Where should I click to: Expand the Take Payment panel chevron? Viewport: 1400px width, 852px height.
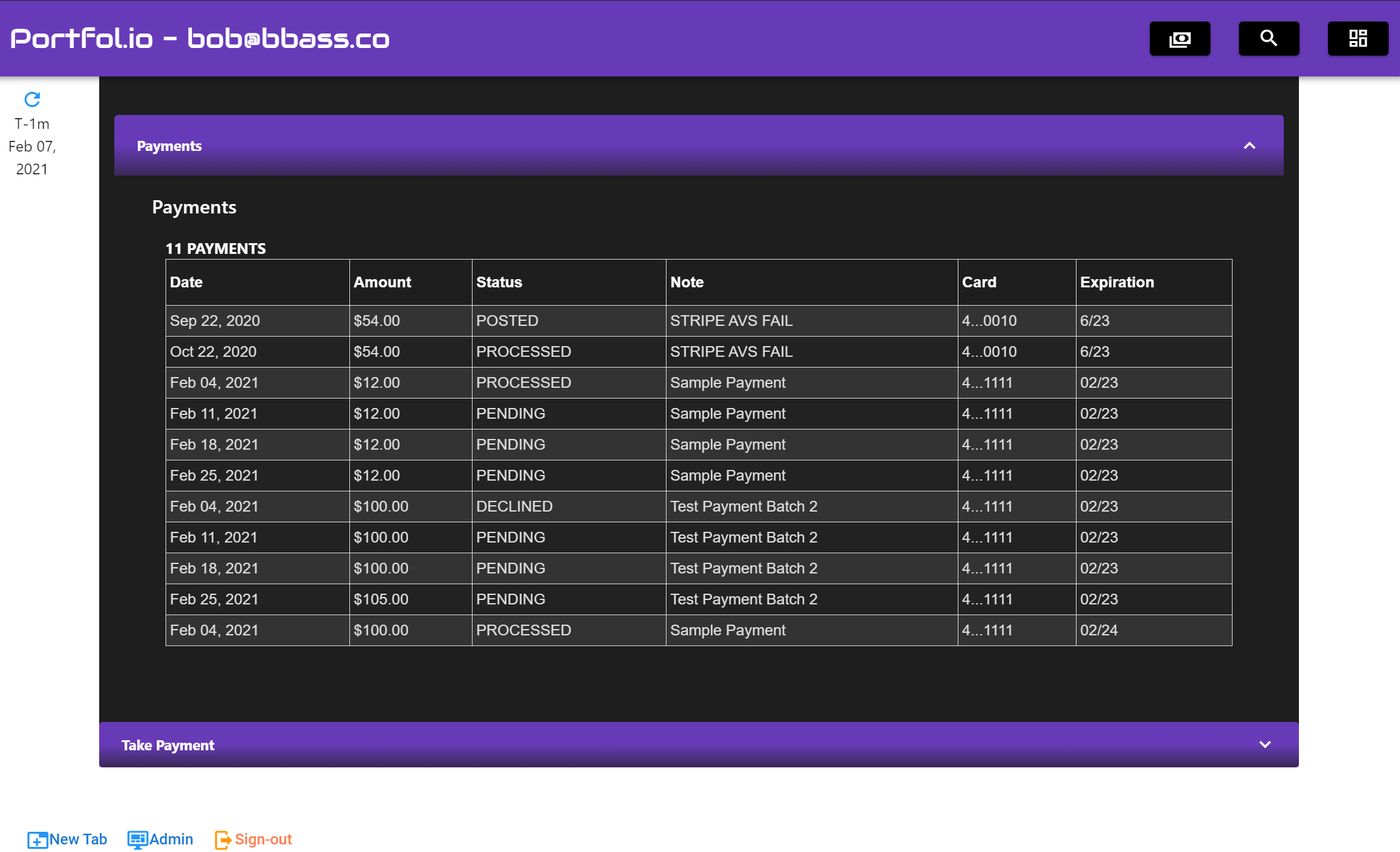pyautogui.click(x=1265, y=745)
